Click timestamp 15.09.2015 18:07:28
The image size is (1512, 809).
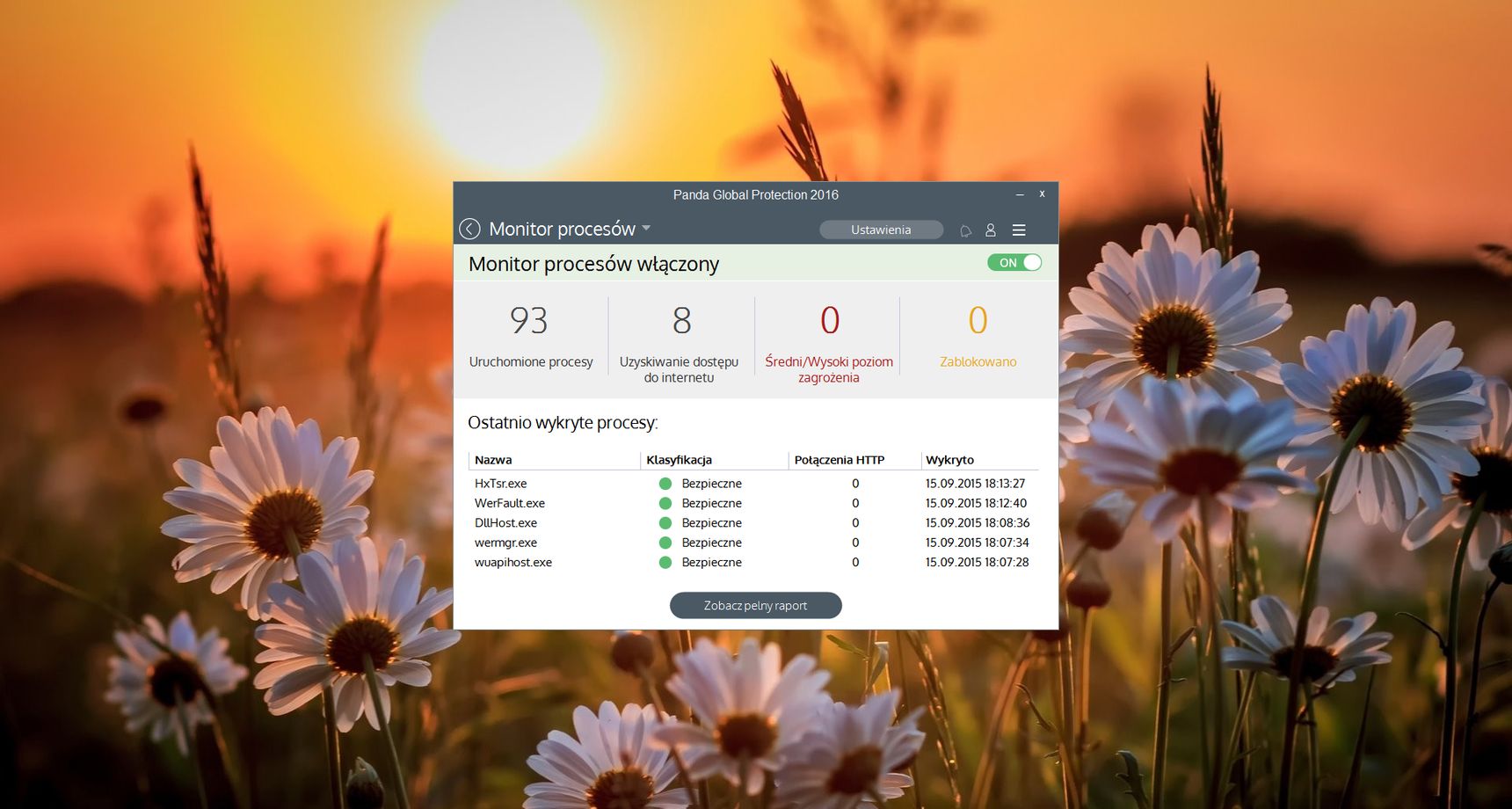(977, 563)
